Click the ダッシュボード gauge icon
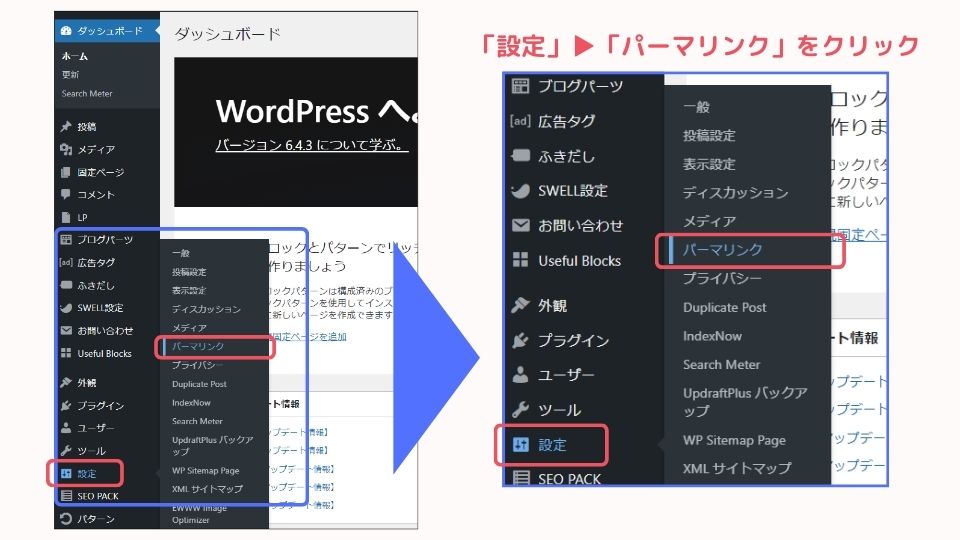 tap(66, 31)
